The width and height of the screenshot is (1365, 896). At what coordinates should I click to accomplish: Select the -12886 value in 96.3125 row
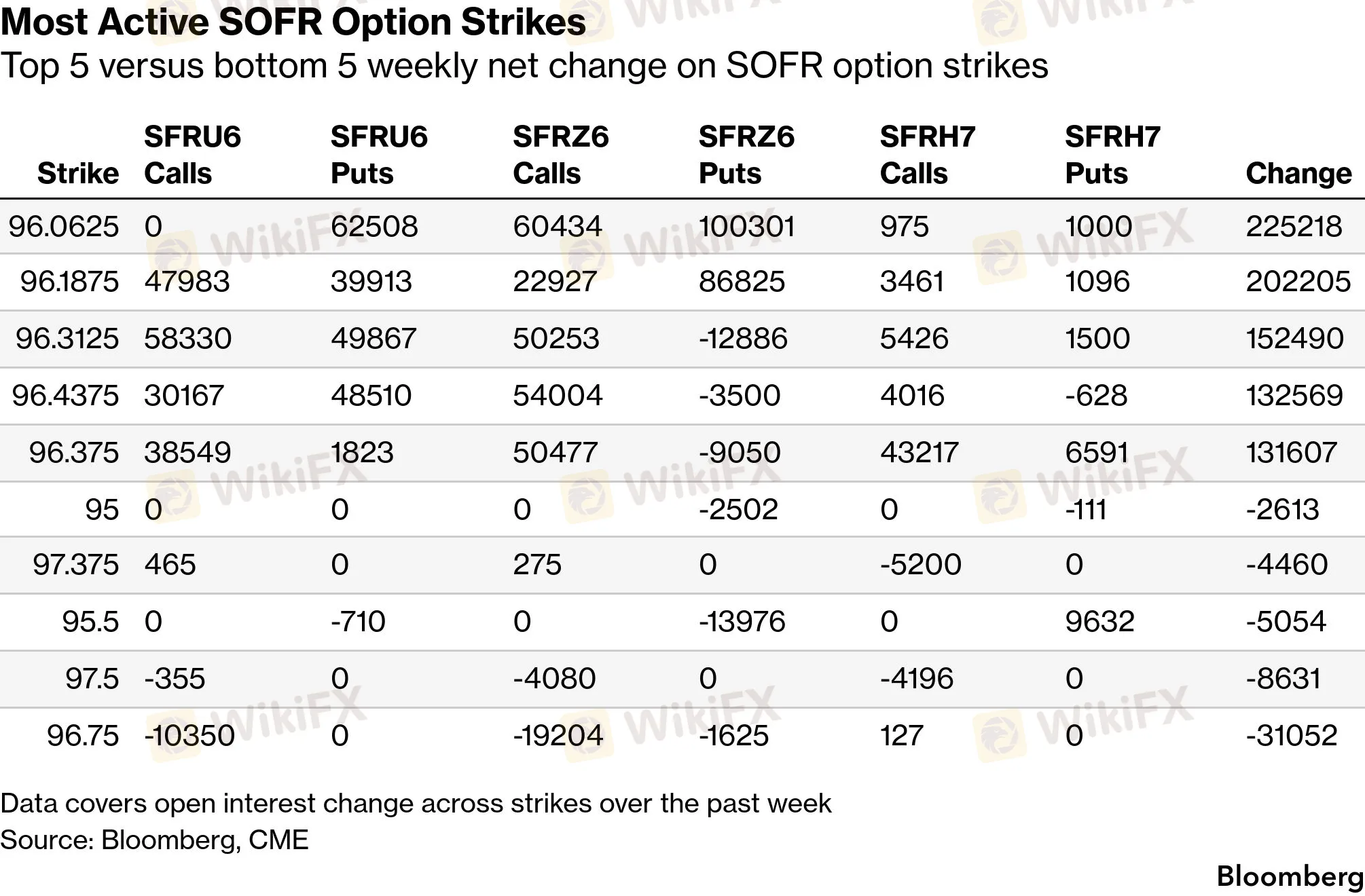pyautogui.click(x=743, y=338)
